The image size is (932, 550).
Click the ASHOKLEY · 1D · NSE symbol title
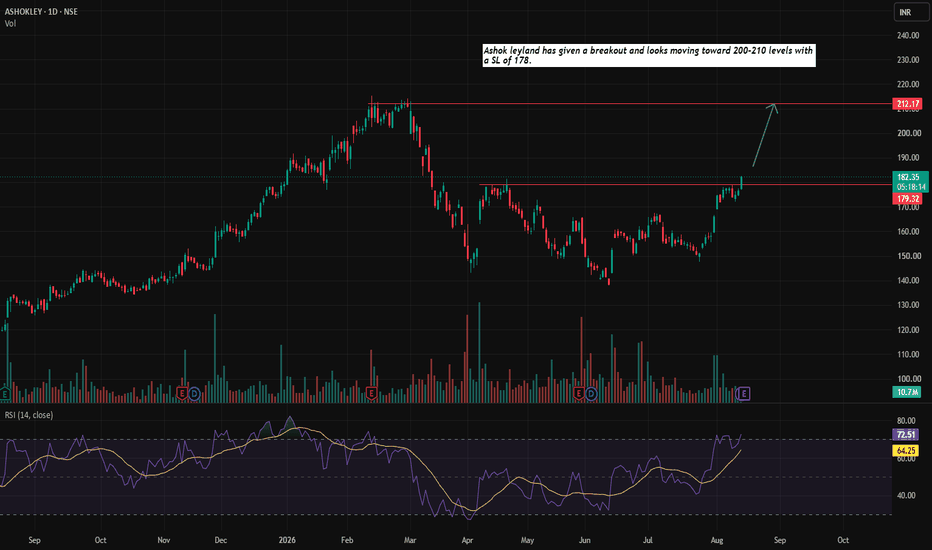[41, 11]
